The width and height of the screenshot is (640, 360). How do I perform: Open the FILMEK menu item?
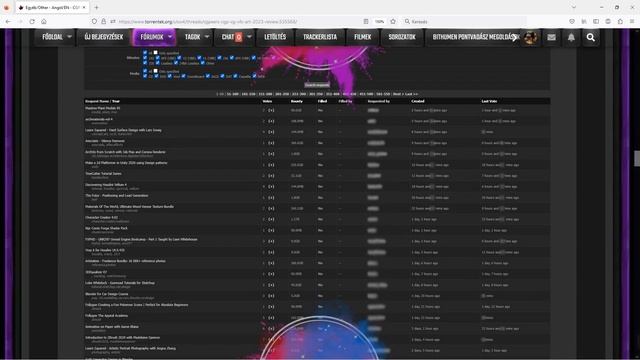coord(363,37)
